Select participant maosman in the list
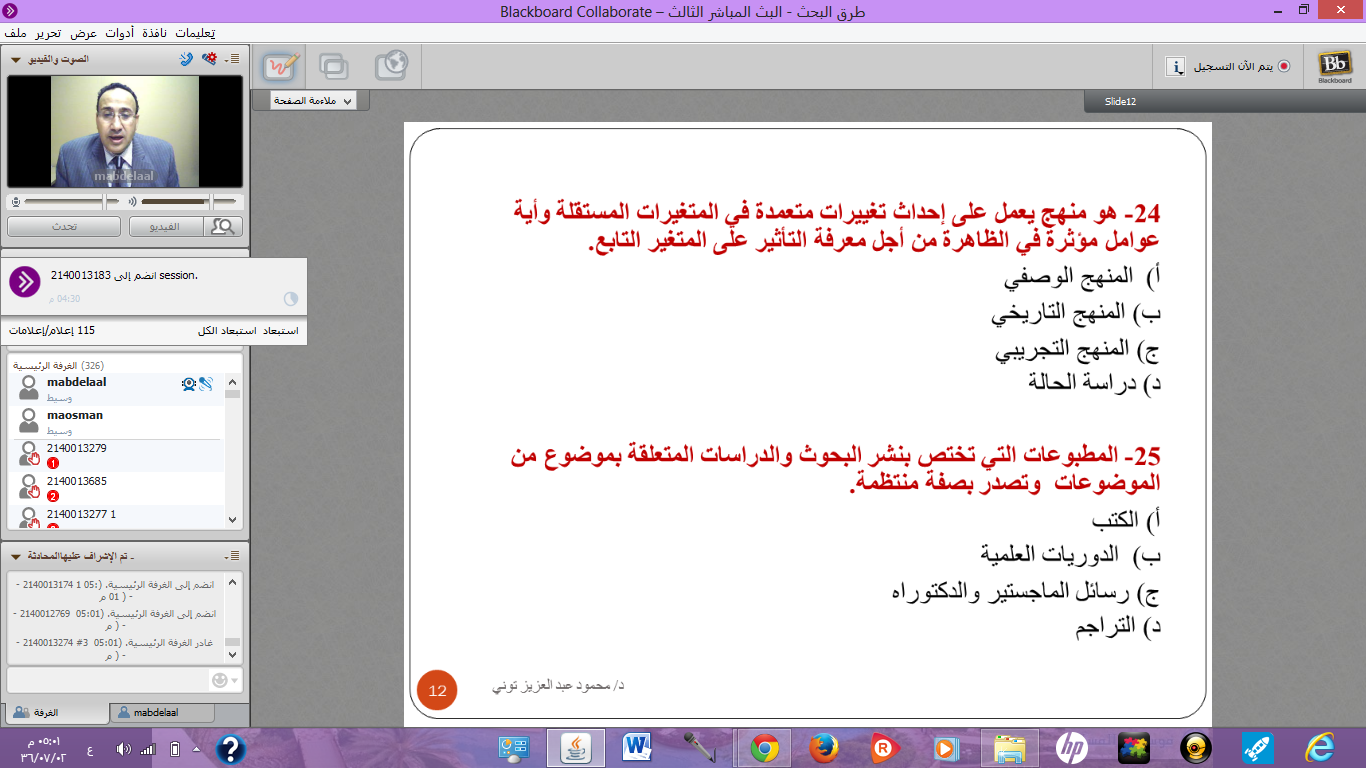 [116, 422]
